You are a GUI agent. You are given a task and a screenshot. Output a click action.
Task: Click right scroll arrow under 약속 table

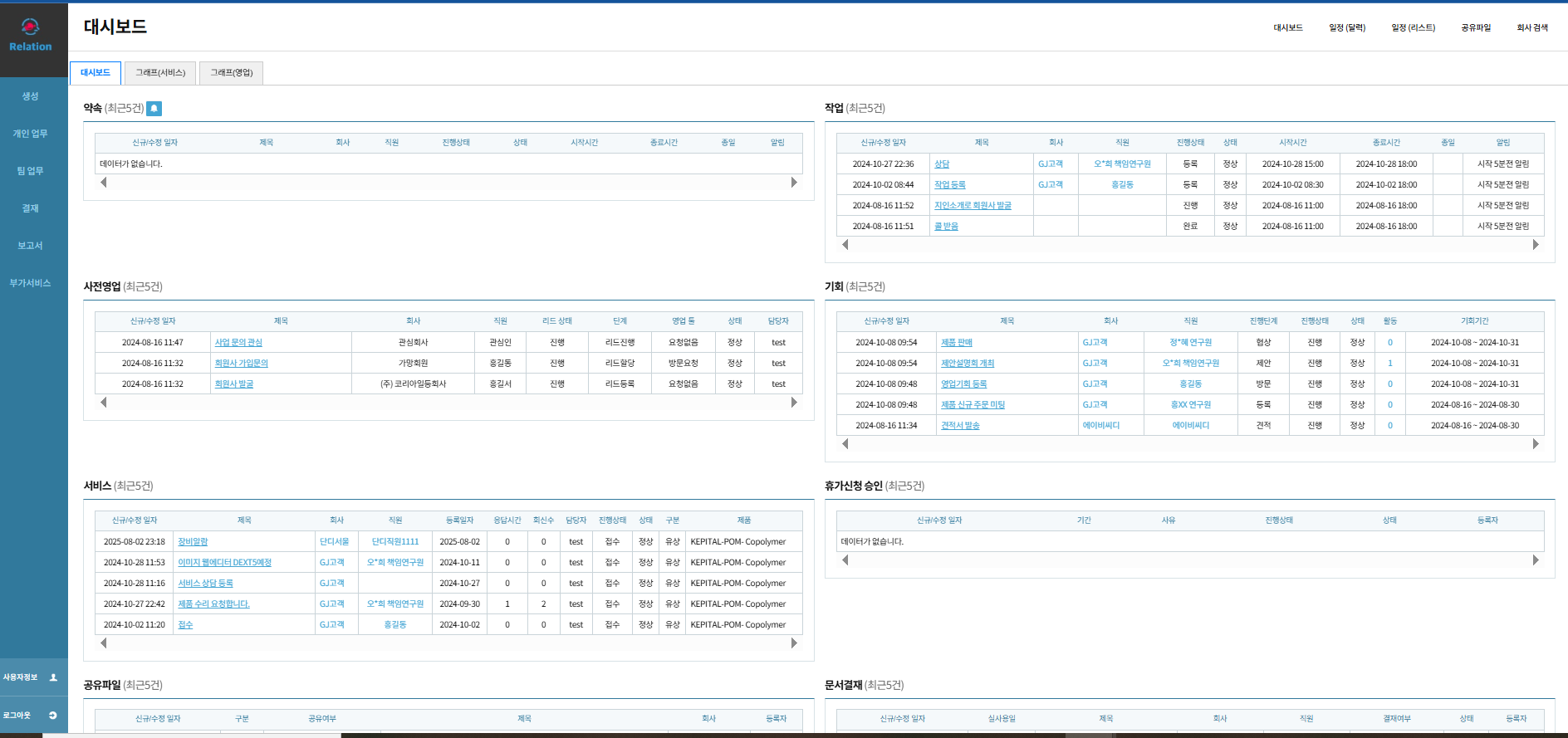(794, 183)
